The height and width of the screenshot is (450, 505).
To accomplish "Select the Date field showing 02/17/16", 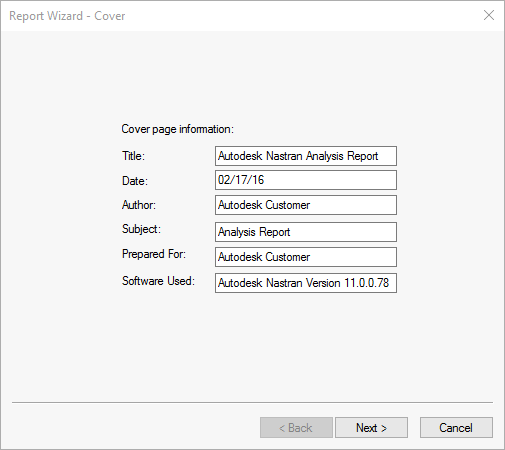I will pos(306,180).
